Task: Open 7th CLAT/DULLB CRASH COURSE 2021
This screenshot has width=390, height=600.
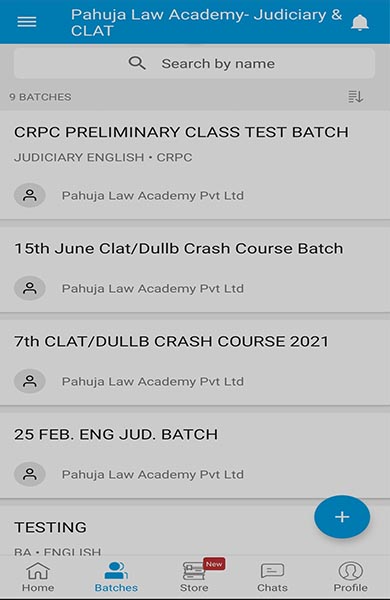Action: tap(195, 363)
